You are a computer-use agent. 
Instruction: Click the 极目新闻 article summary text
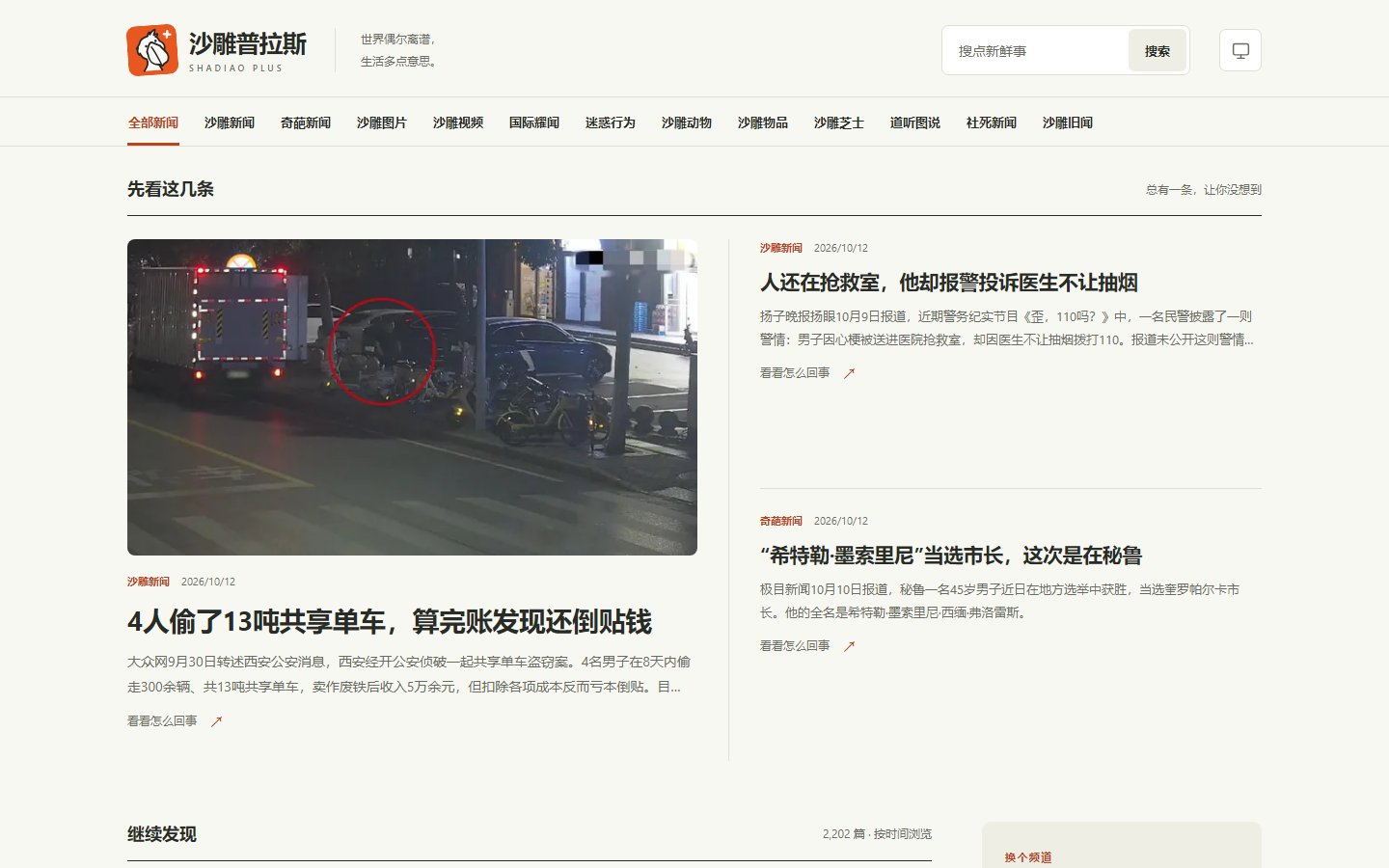coord(1000,601)
